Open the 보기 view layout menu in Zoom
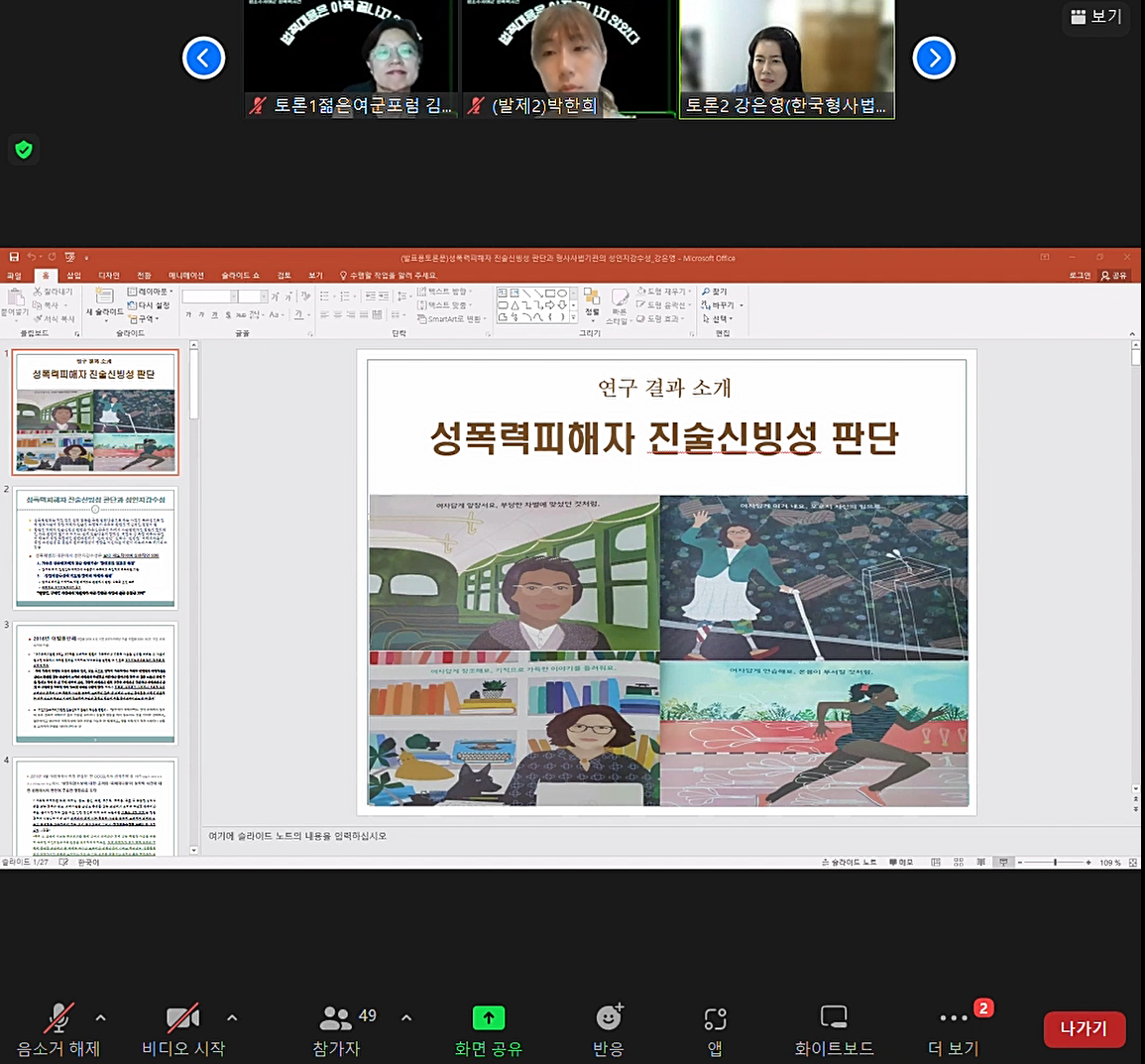The width and height of the screenshot is (1145, 1064). [1096, 17]
